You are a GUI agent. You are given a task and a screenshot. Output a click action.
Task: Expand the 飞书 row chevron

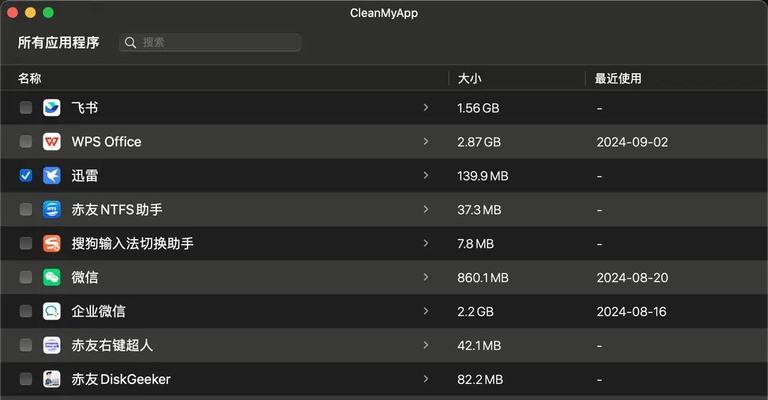coord(426,107)
